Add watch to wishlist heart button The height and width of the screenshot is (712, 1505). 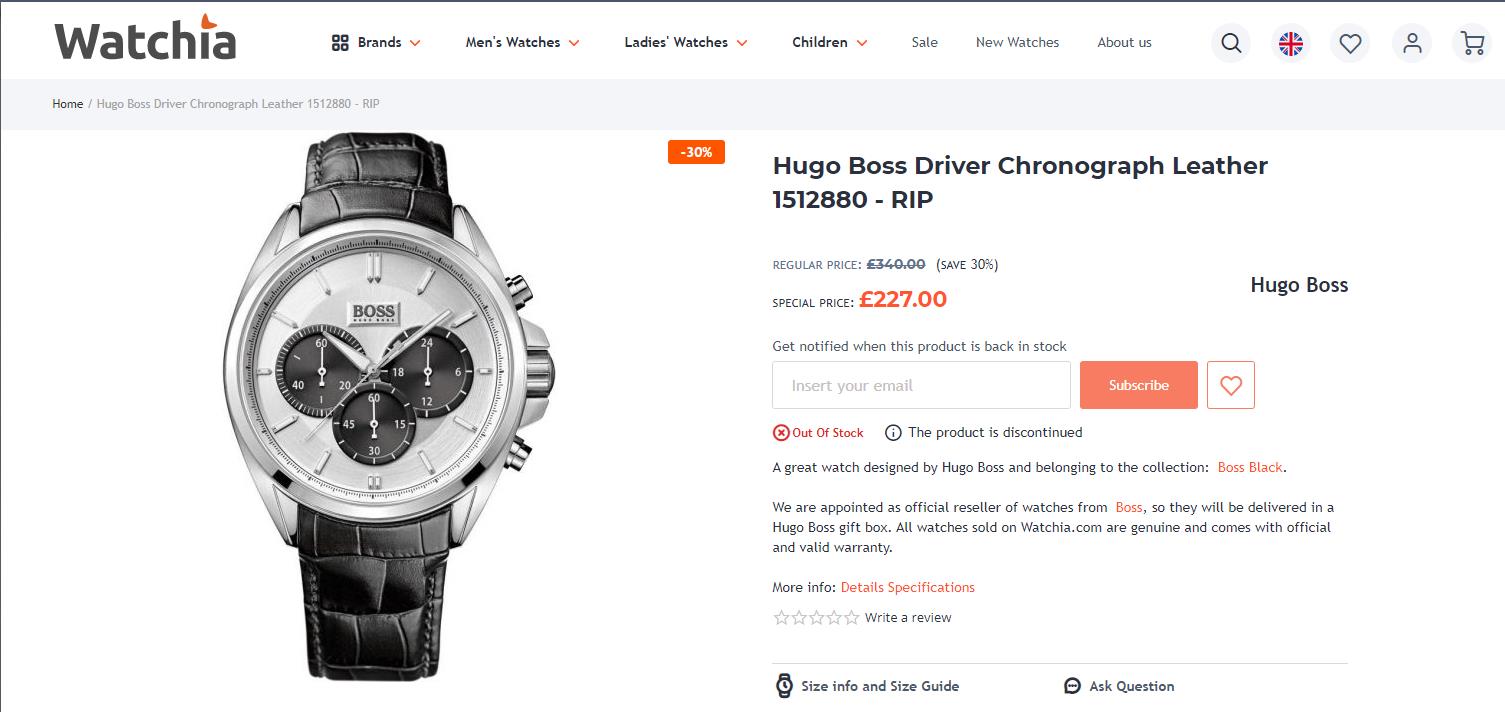pyautogui.click(x=1231, y=385)
